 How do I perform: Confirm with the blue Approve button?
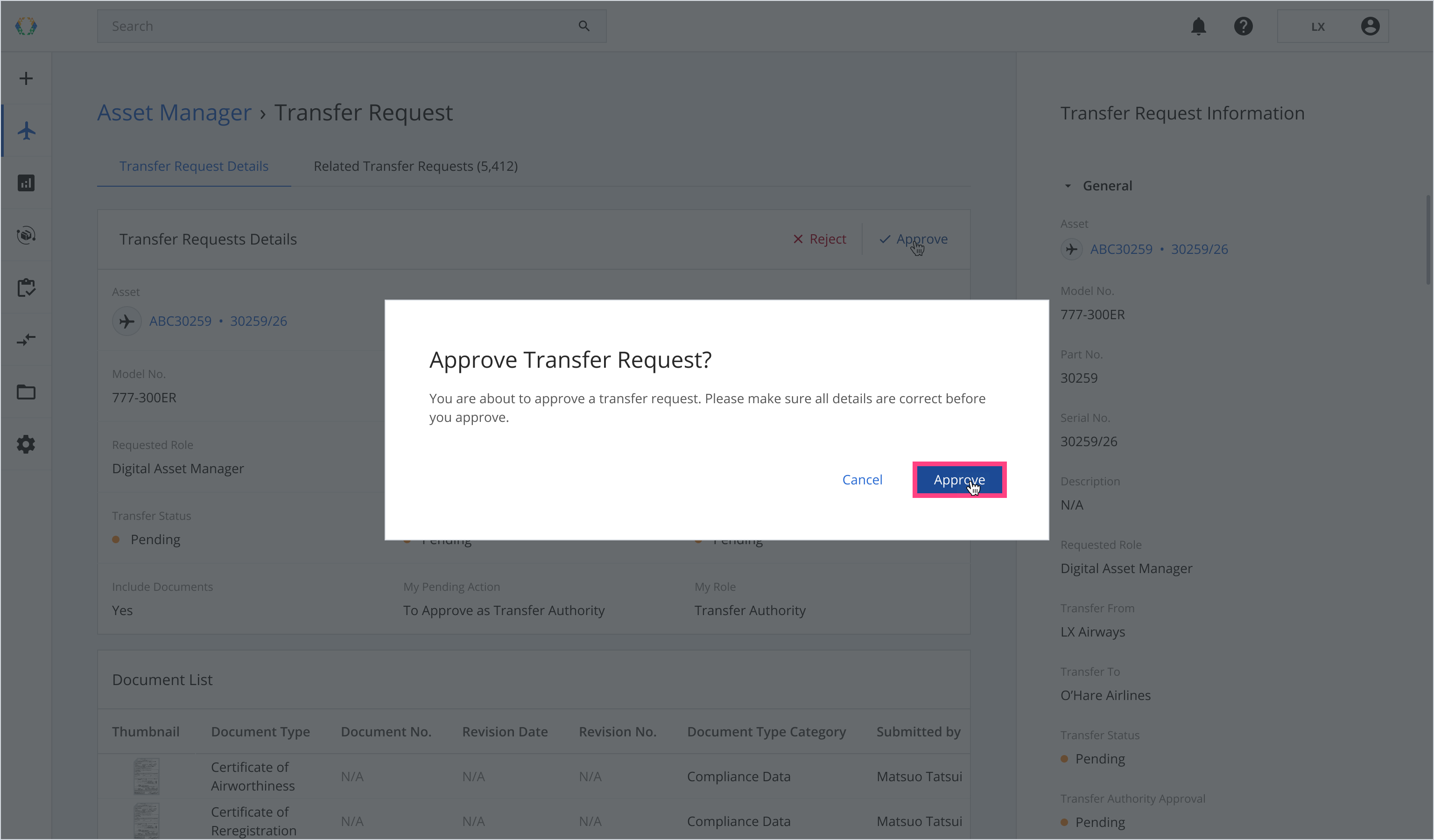pyautogui.click(x=959, y=479)
